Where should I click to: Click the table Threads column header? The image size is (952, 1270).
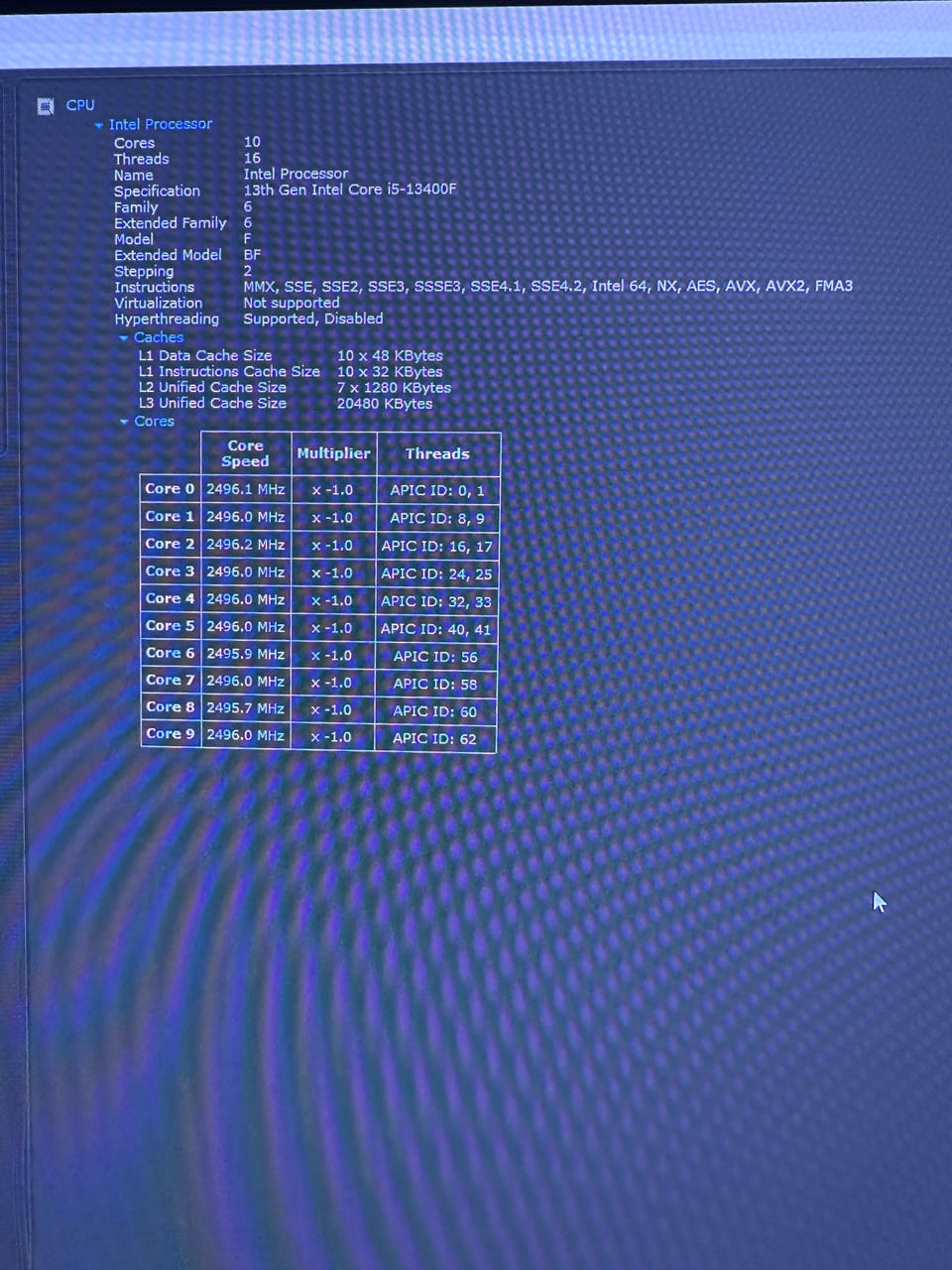pyautogui.click(x=437, y=453)
